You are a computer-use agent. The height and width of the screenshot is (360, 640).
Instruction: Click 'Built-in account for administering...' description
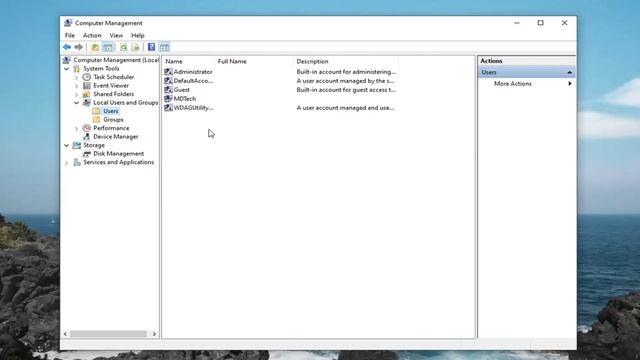(346, 72)
